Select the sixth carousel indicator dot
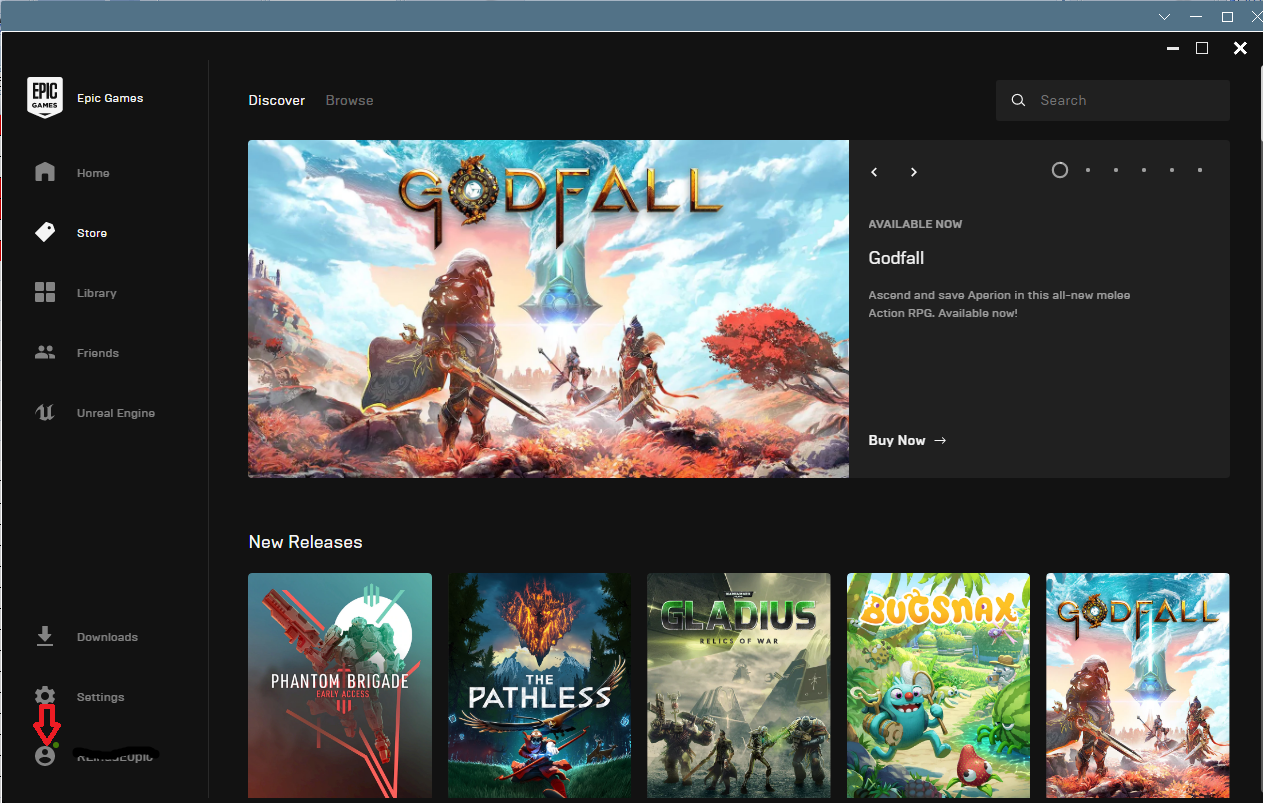The width and height of the screenshot is (1263, 803). pos(1200,170)
